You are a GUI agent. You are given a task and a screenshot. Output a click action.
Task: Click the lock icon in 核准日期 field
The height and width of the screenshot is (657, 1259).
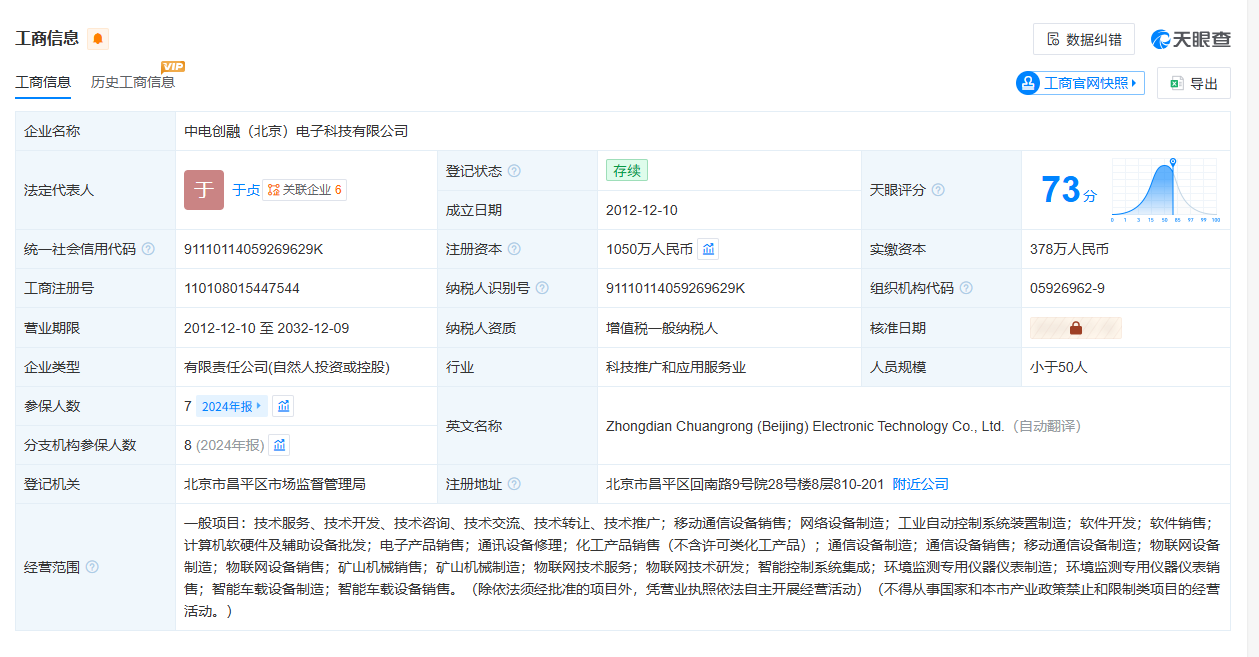click(1076, 328)
